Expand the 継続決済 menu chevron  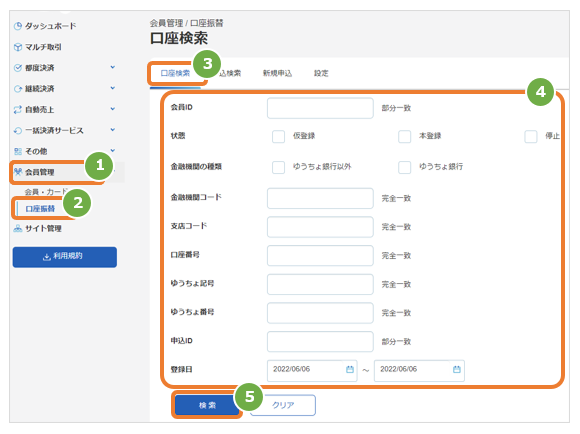[113, 88]
